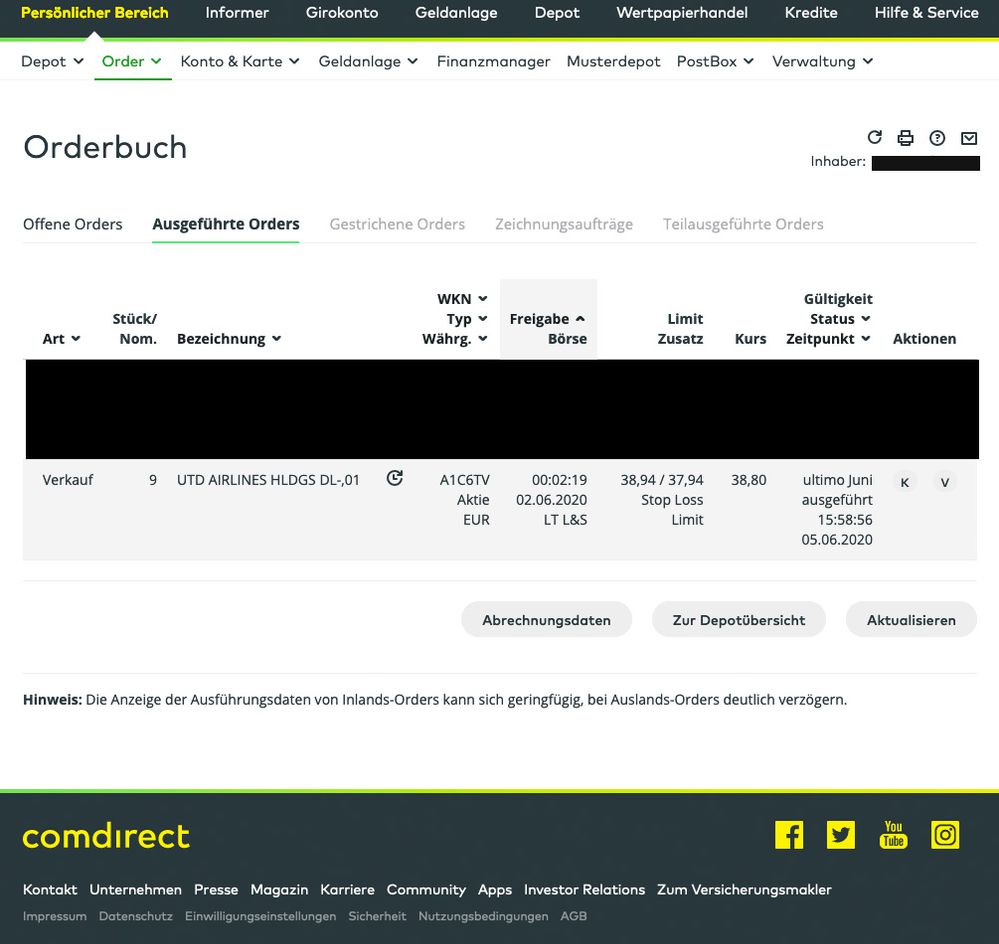Click the refresh icon above Inhaber
Image resolution: width=999 pixels, height=944 pixels.
(875, 137)
